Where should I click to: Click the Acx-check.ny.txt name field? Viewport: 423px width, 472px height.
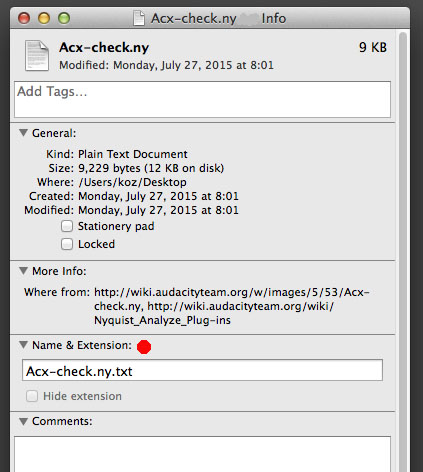click(202, 370)
